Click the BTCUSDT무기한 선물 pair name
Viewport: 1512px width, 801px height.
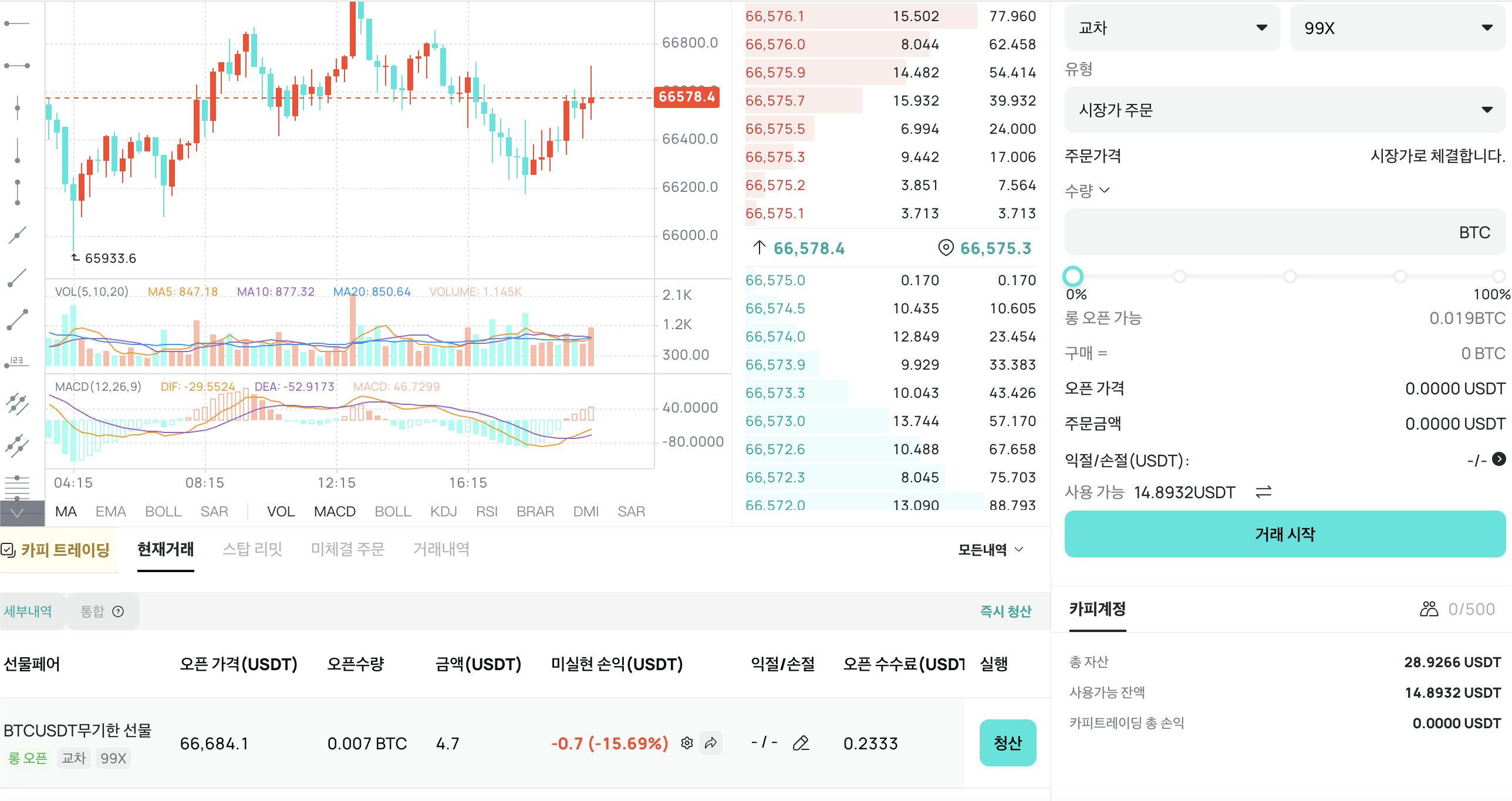(x=77, y=730)
